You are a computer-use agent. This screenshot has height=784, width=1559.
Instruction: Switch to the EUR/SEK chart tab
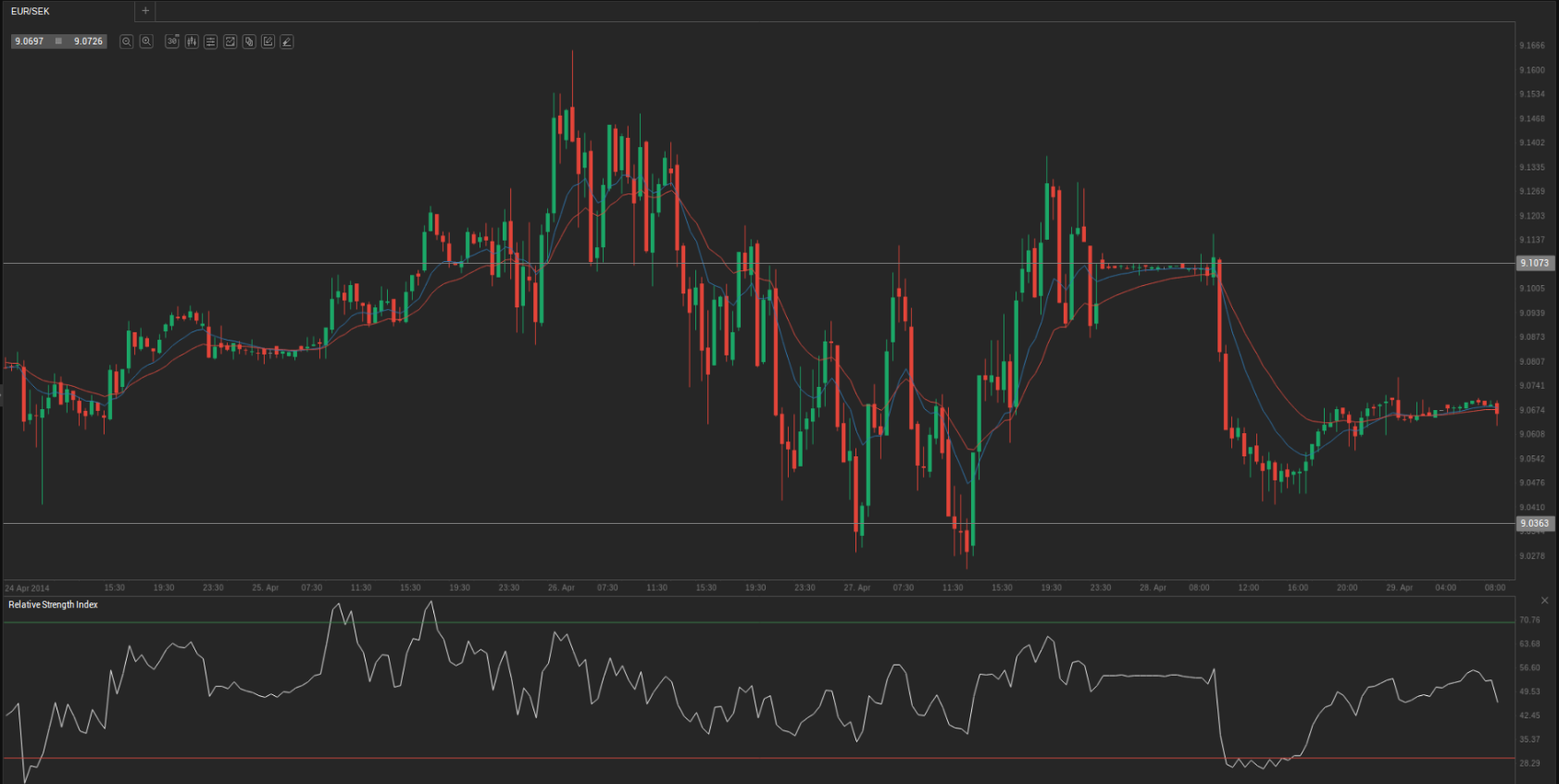coord(31,11)
